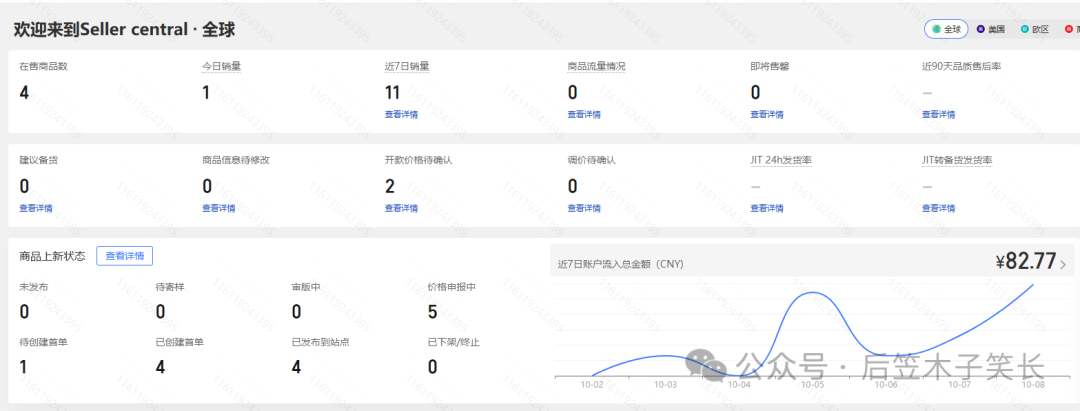The width and height of the screenshot is (1080, 411).
Task: Click the 即将售罄 label
Action: point(770,67)
